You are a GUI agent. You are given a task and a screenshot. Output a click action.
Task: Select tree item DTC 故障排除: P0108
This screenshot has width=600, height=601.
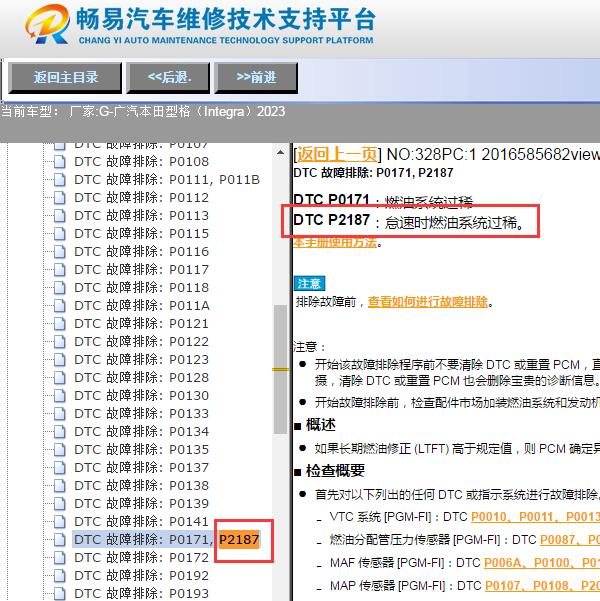point(141,162)
